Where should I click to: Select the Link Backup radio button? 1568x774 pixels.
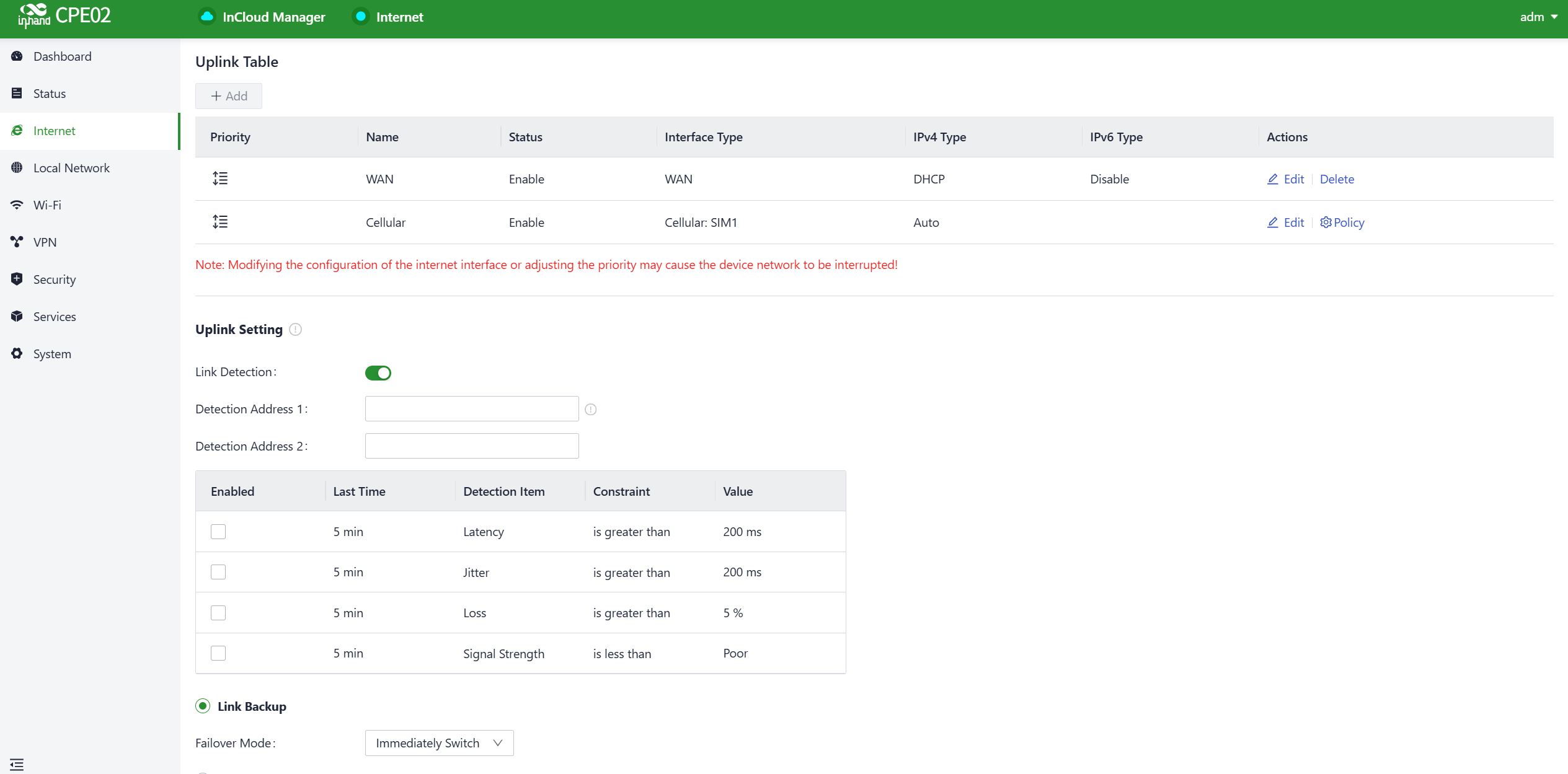click(x=203, y=706)
